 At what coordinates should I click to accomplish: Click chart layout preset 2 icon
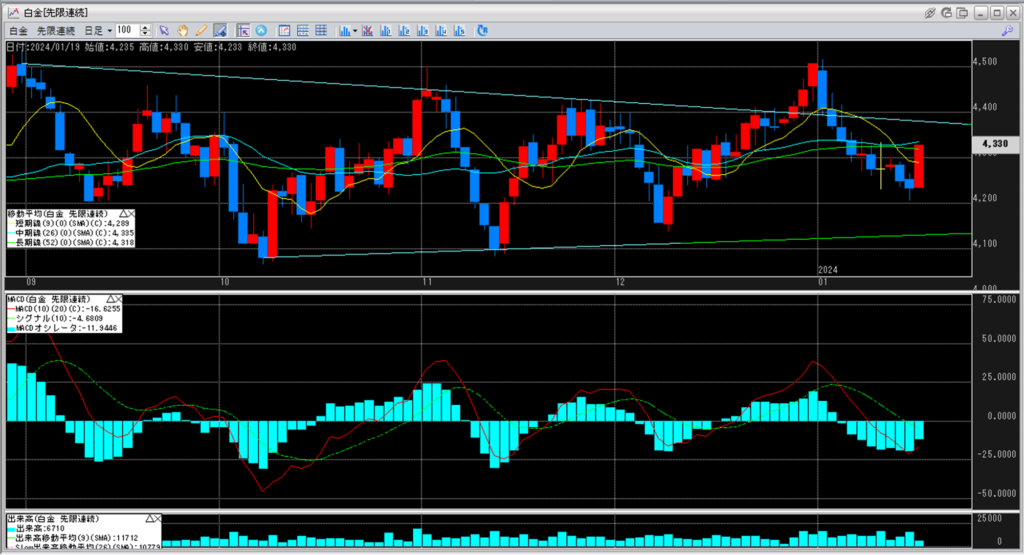[404, 31]
